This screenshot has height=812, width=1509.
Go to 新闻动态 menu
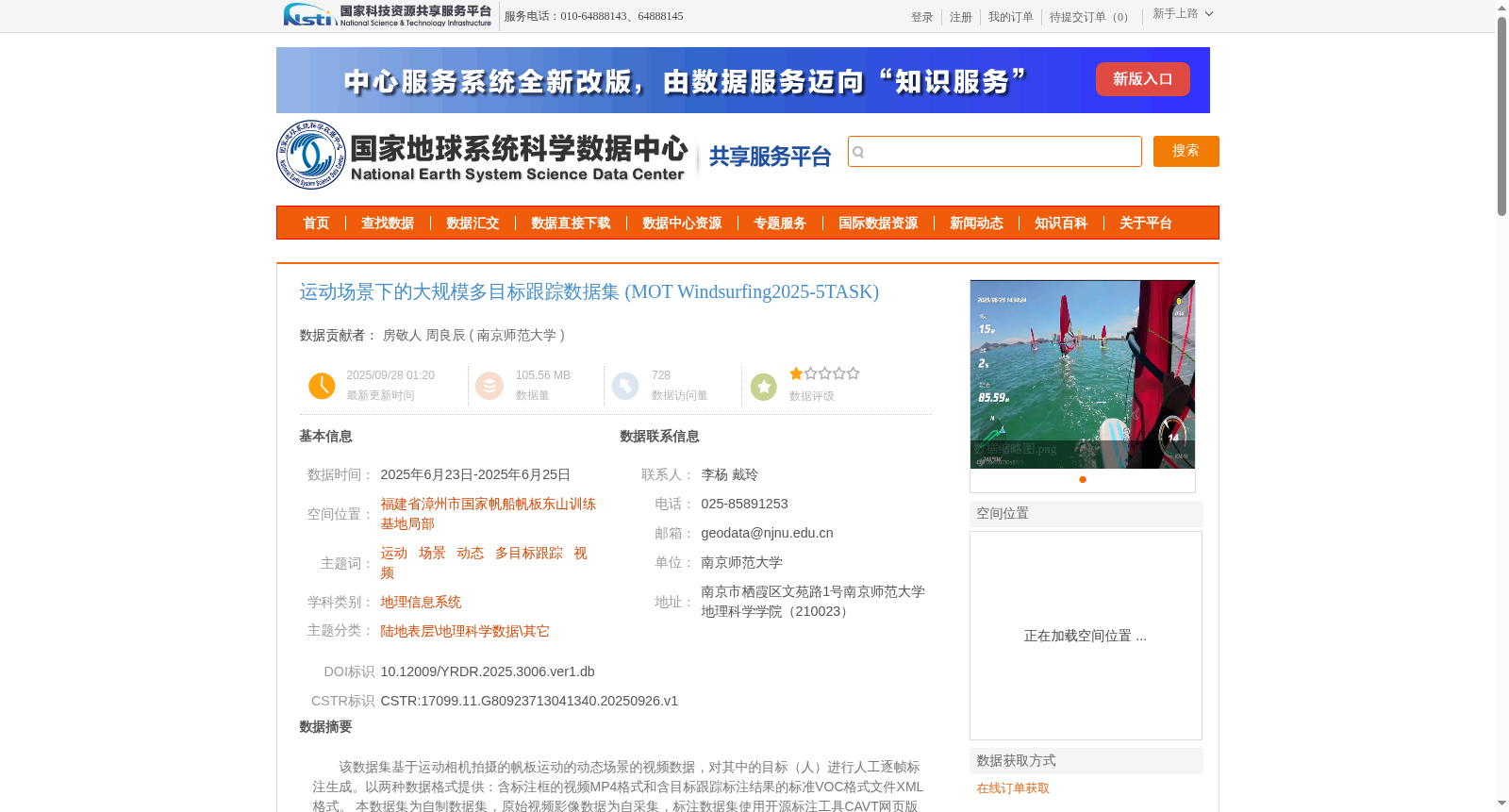[976, 224]
